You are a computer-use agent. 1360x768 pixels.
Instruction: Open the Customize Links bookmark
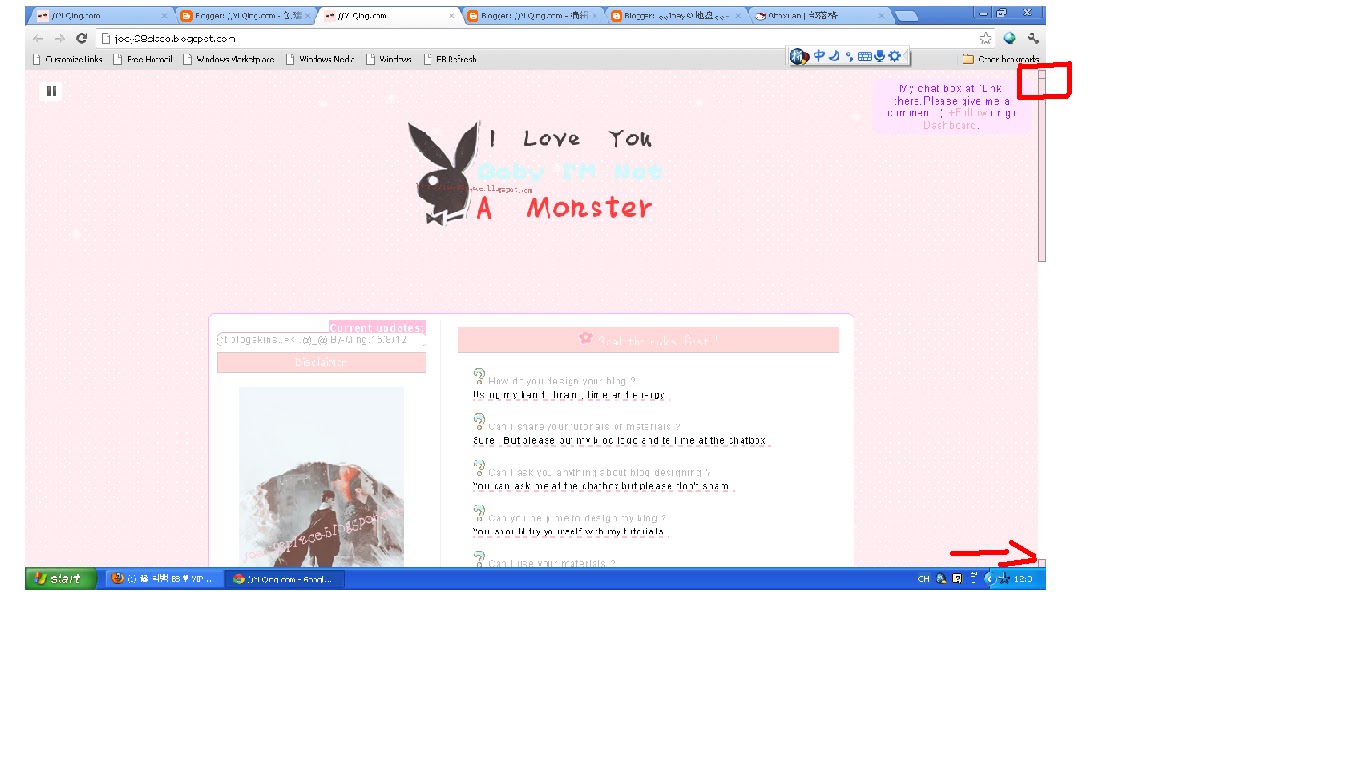[x=68, y=59]
